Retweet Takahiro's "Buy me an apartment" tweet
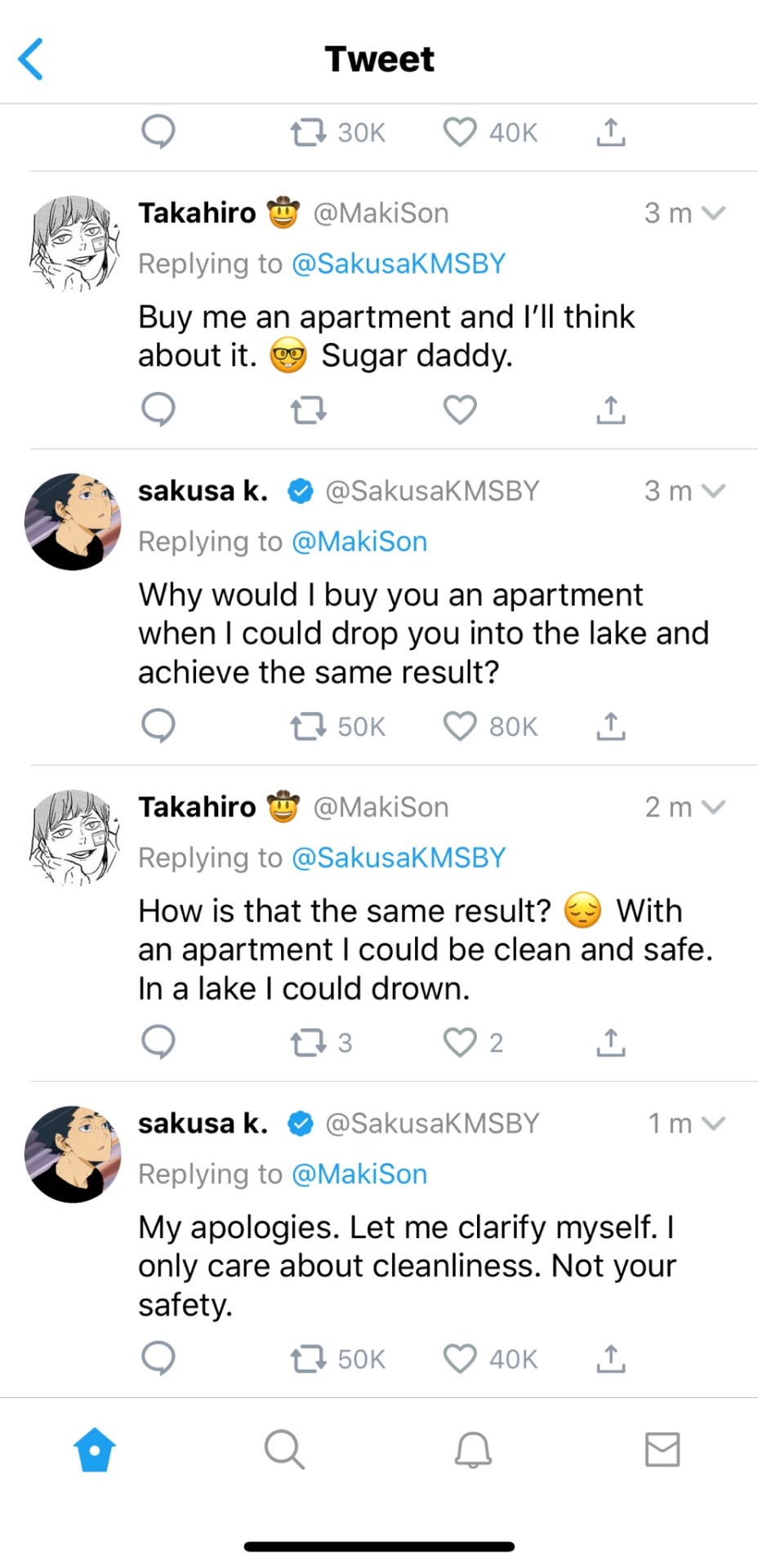This screenshot has width=758, height=1568. pos(309,409)
